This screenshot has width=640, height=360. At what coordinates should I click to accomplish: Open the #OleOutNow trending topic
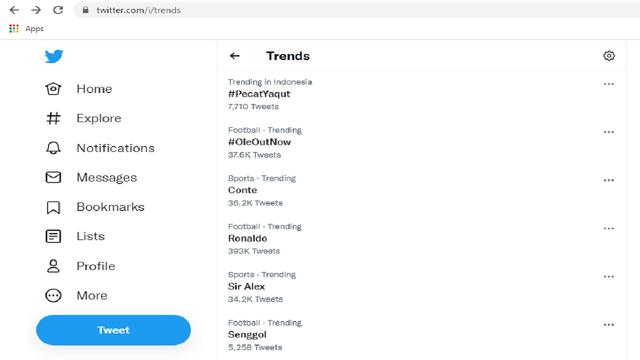tap(260, 142)
